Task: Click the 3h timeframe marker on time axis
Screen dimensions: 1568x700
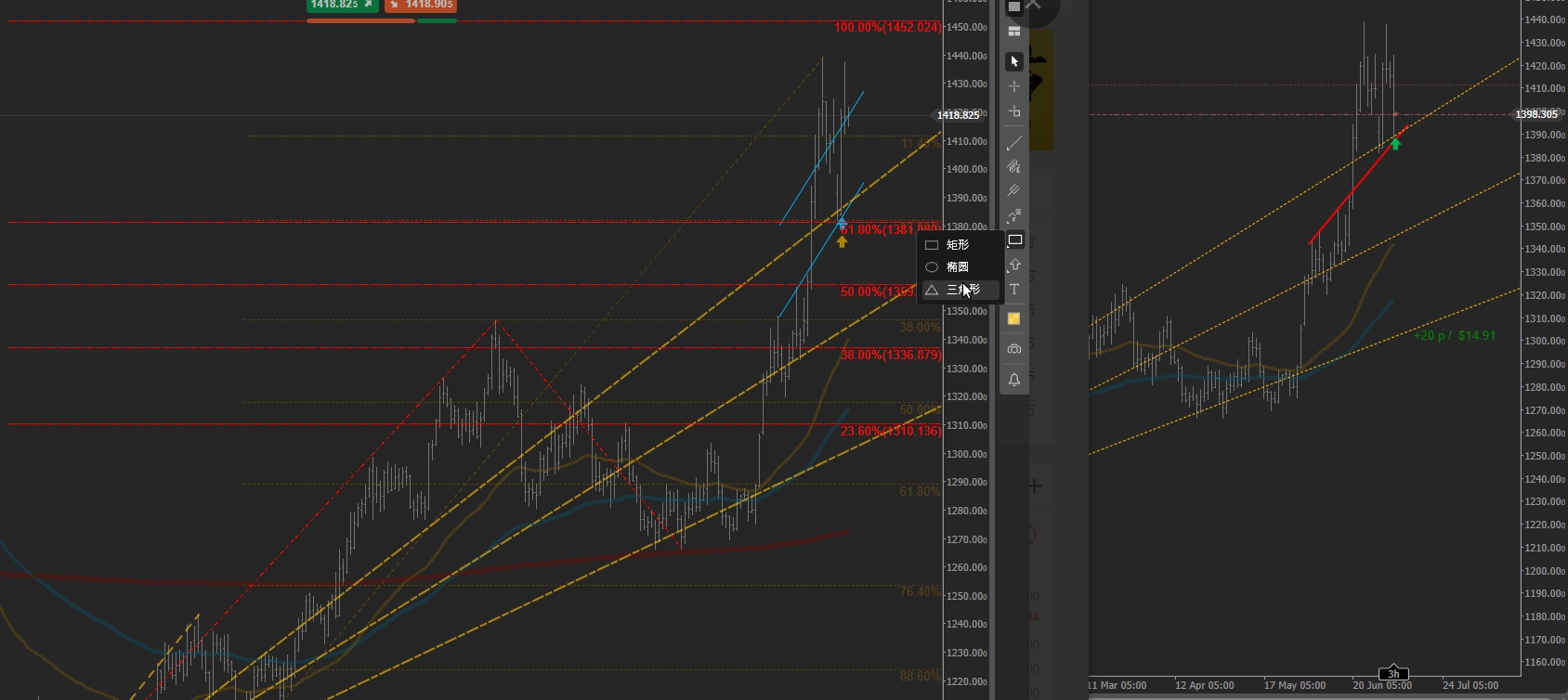Action: [x=1393, y=674]
